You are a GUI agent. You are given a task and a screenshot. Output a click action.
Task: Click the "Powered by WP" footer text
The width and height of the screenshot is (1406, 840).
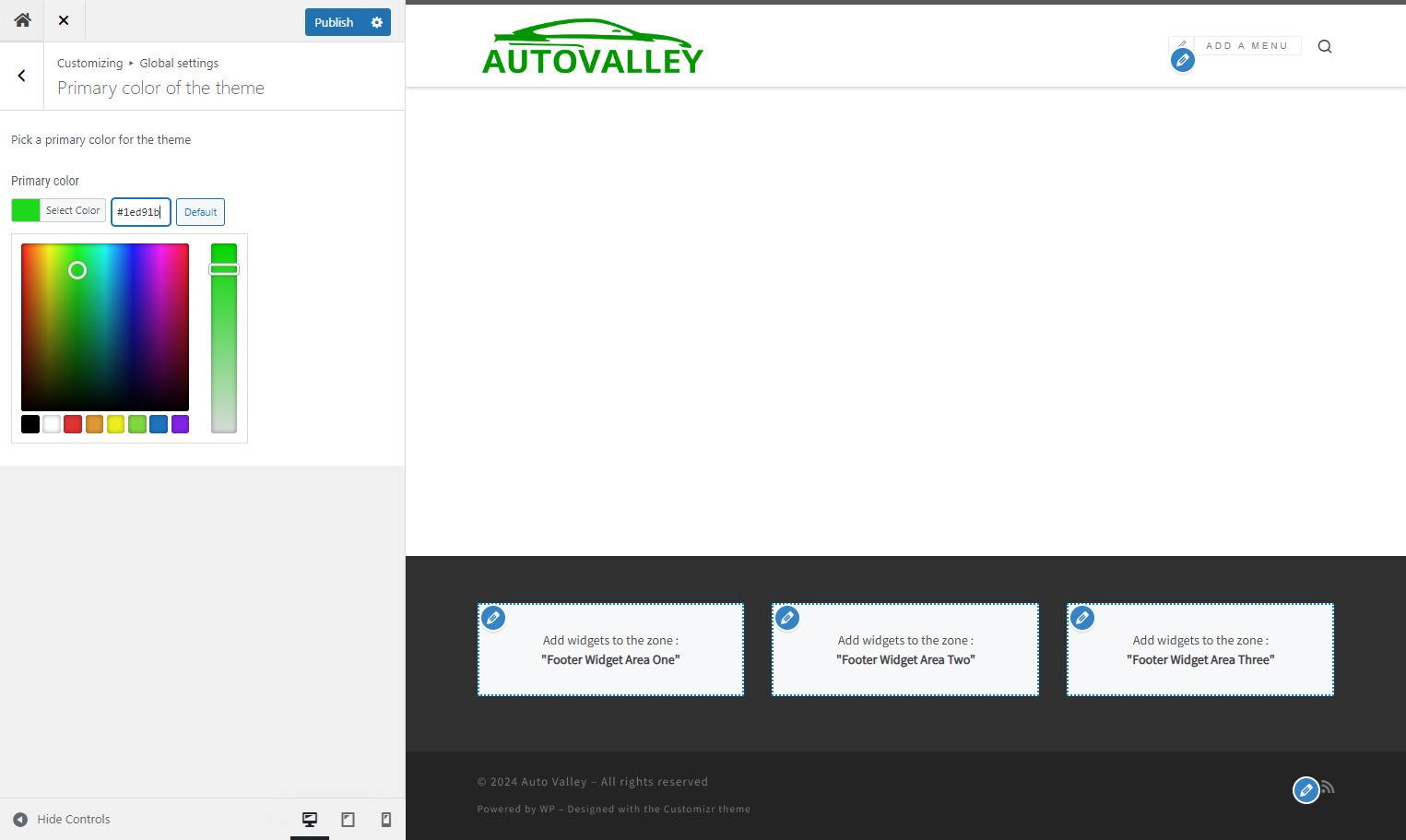click(x=516, y=810)
